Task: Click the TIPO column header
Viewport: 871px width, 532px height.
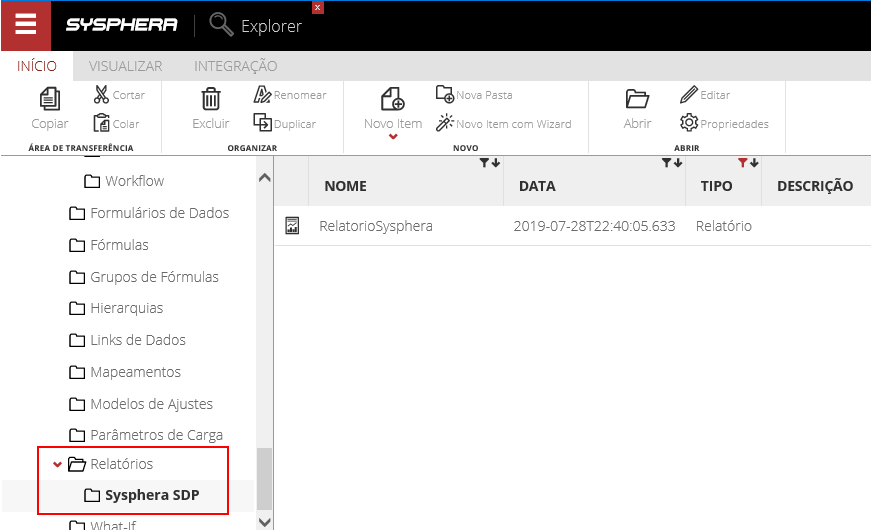Action: 717,186
